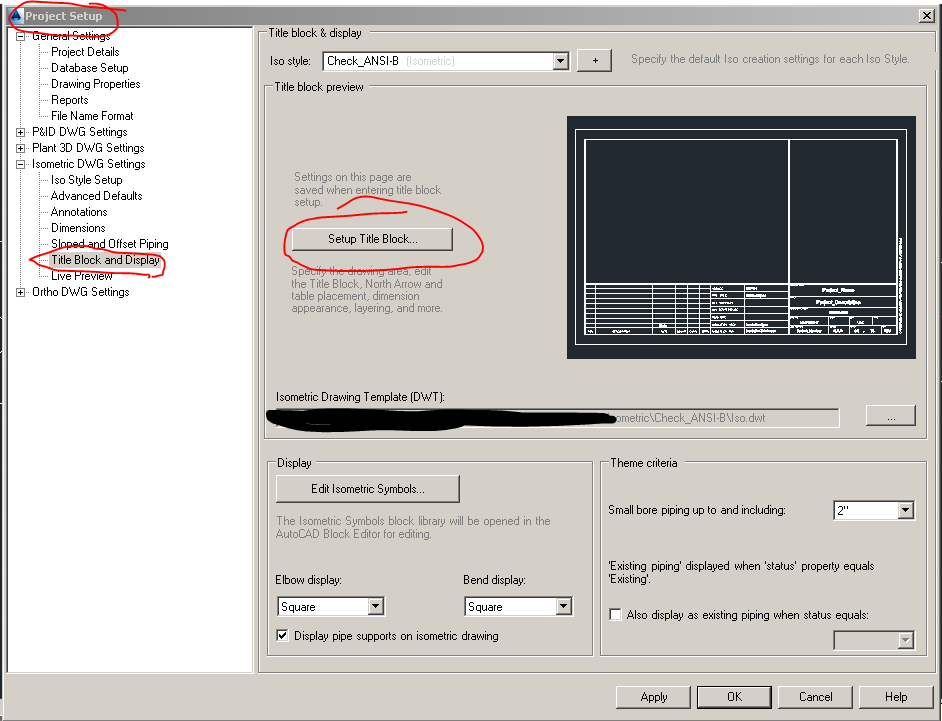942x721 pixels.
Task: Change the Bend display dropdown from Square
Action: click(x=563, y=606)
